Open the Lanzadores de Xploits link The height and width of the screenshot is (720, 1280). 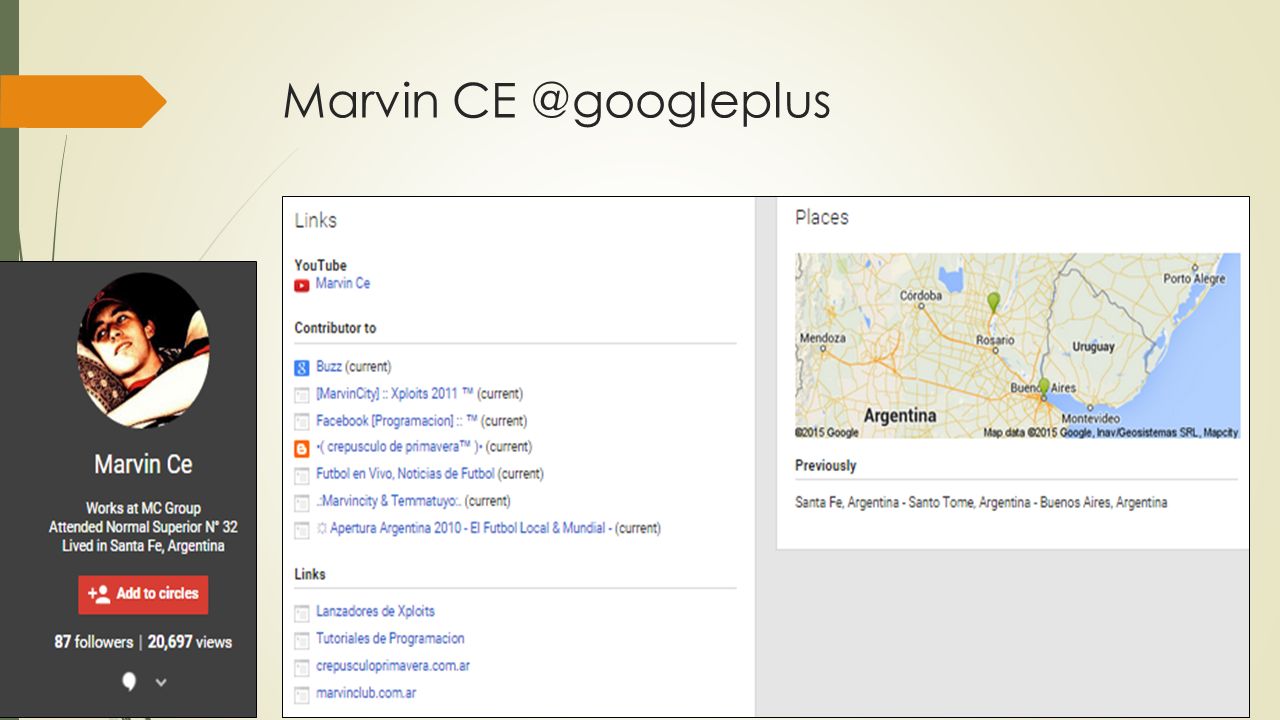coord(375,611)
